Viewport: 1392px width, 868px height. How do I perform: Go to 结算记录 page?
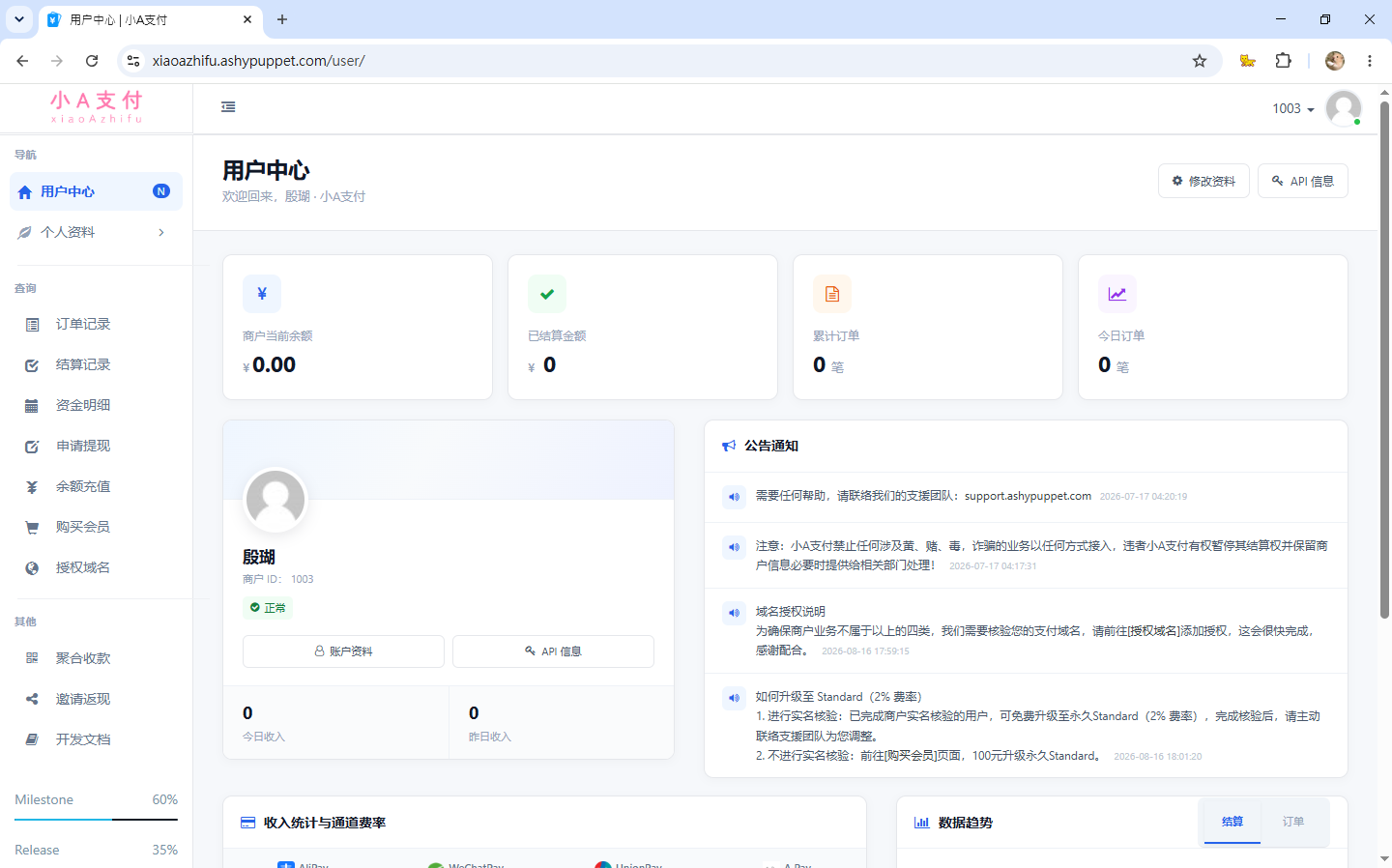click(x=83, y=364)
